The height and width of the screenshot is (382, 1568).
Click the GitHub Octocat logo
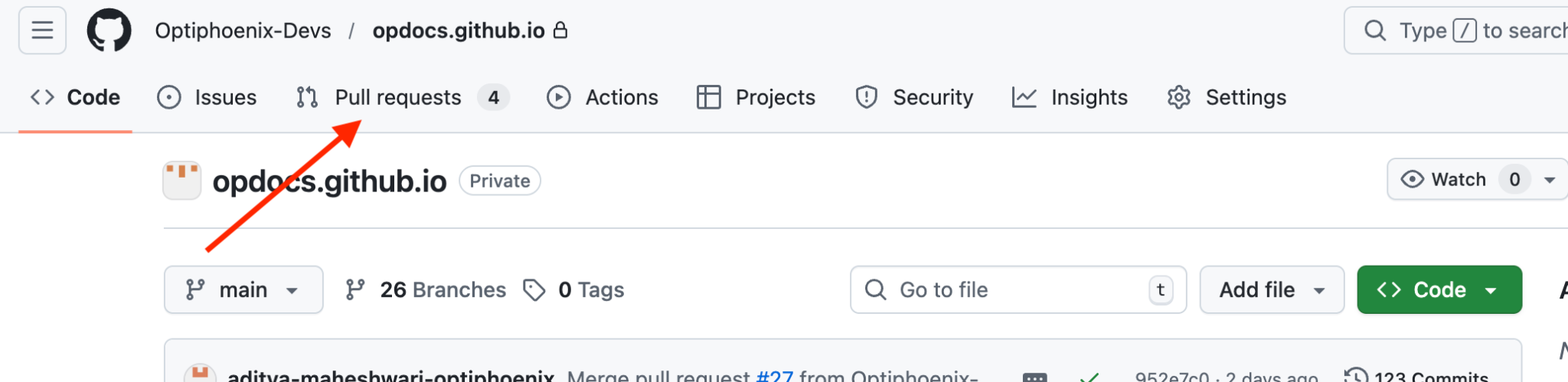tap(109, 31)
